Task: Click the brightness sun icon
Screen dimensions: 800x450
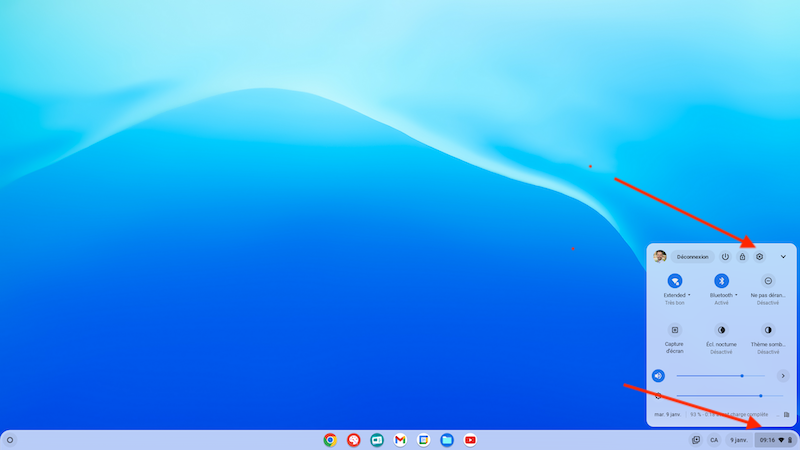Action: (658, 396)
